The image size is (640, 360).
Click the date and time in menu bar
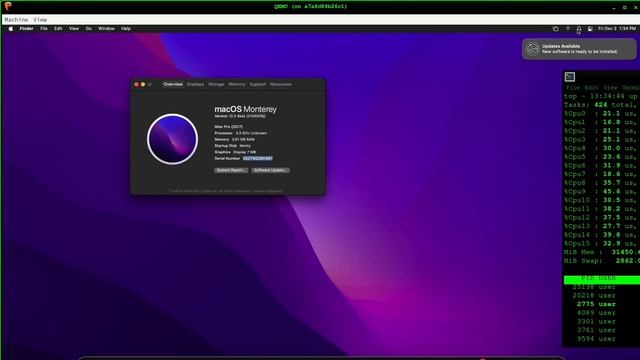coord(617,29)
